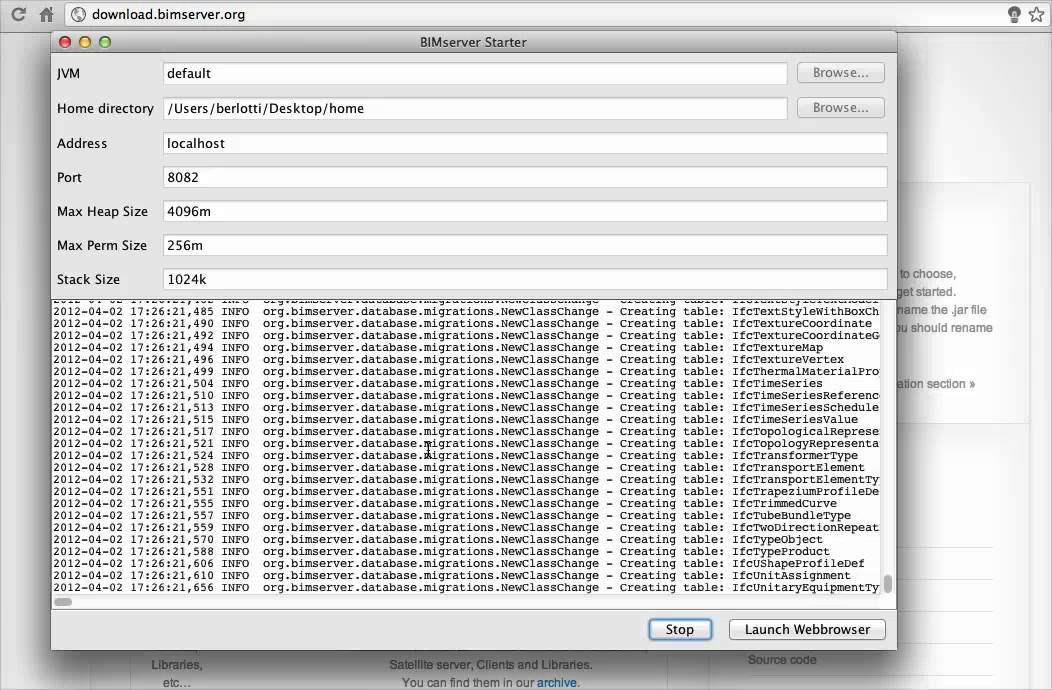Click the browser home icon
The height and width of the screenshot is (690, 1052).
tap(46, 14)
